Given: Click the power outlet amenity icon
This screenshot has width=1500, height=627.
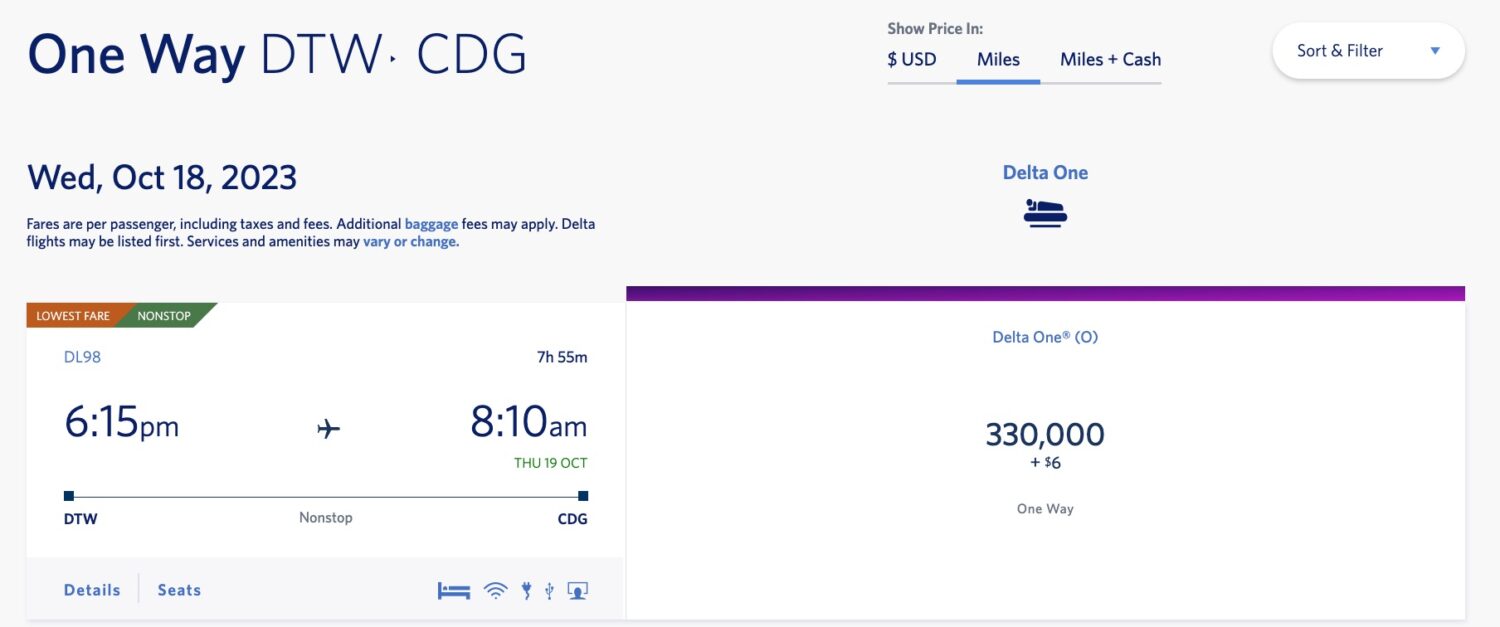Looking at the screenshot, I should pyautogui.click(x=524, y=590).
